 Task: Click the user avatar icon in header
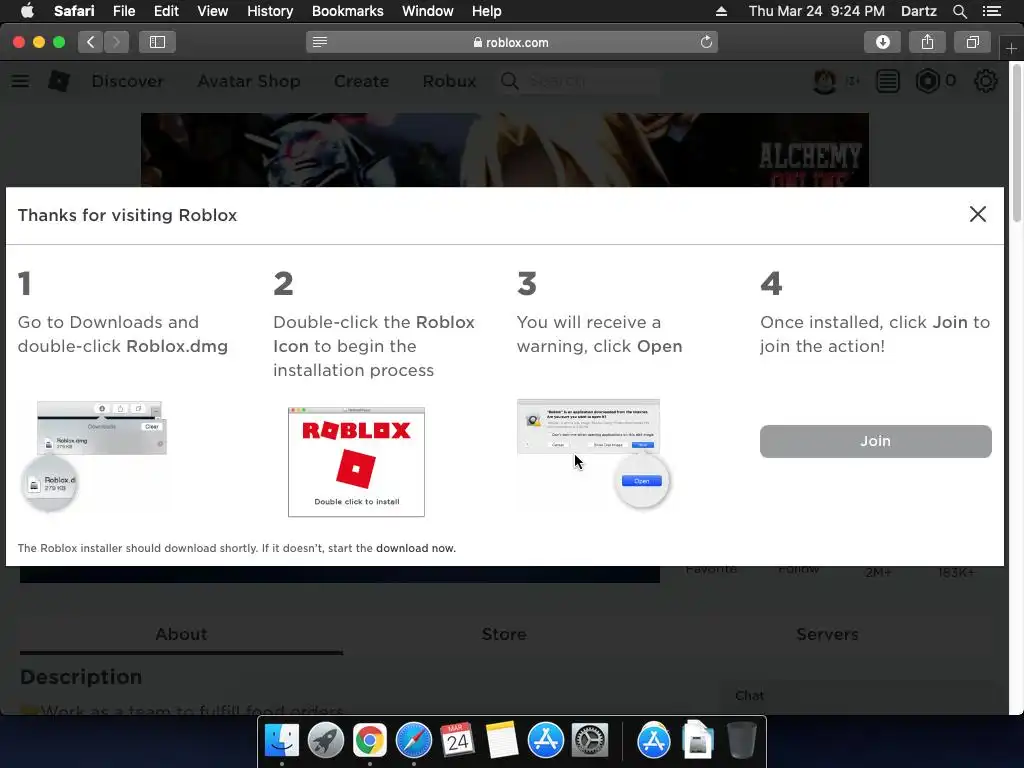coord(825,81)
